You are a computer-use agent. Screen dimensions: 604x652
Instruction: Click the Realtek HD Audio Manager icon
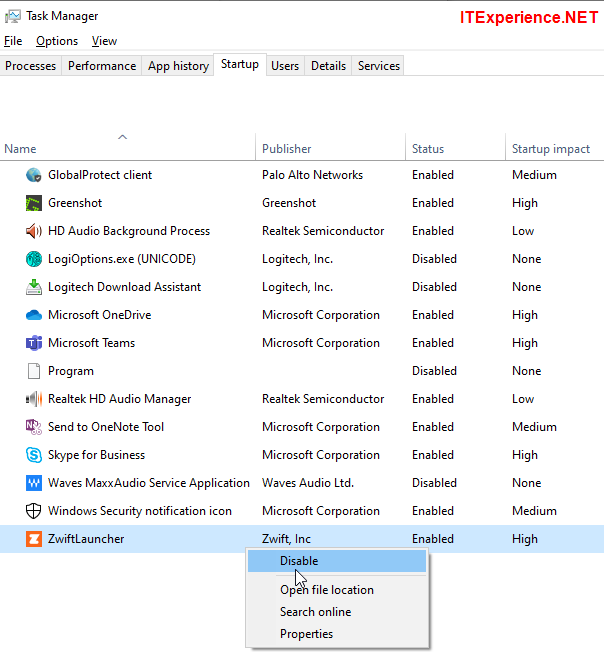pos(34,399)
